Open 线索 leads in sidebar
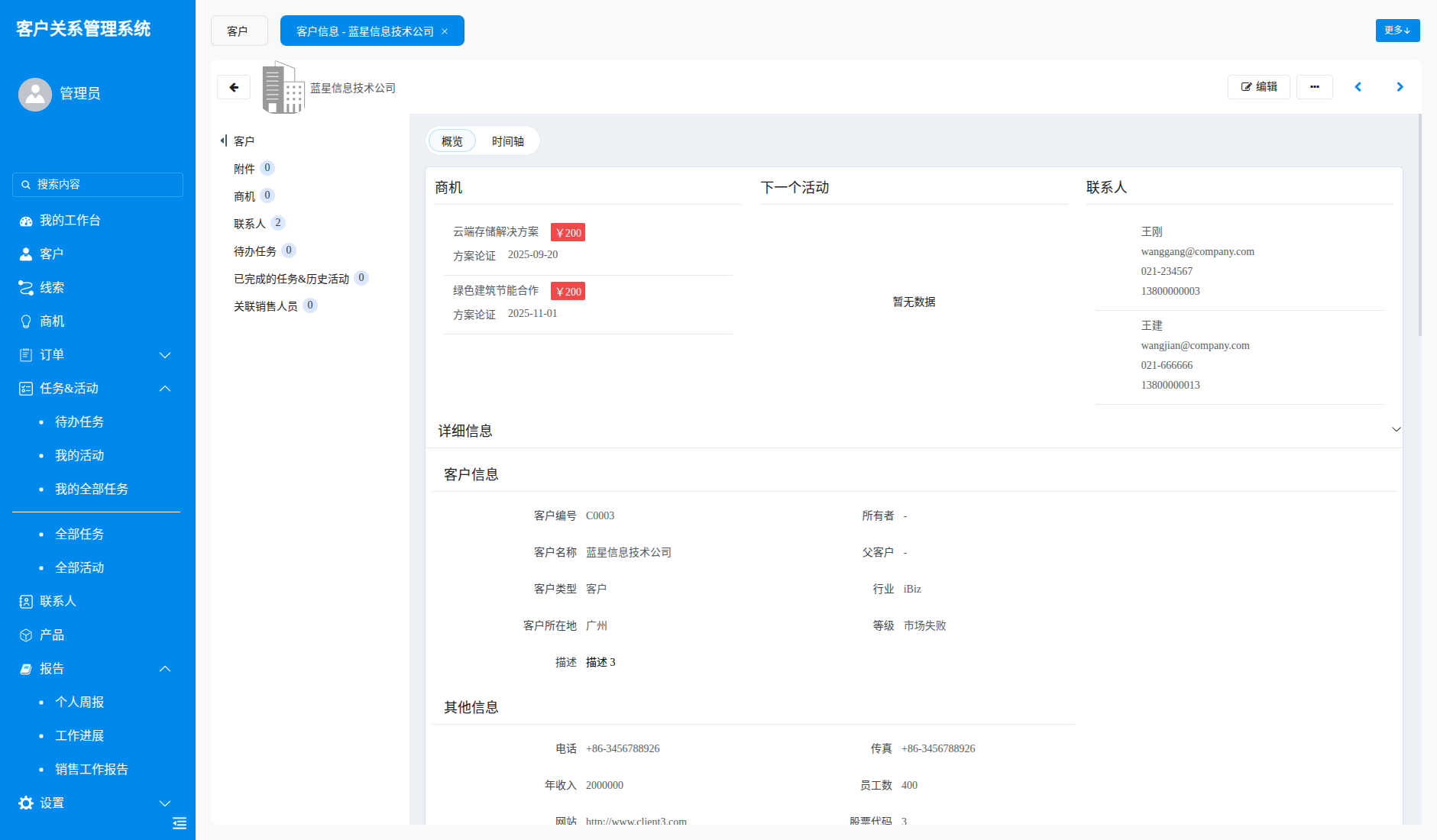 point(98,287)
